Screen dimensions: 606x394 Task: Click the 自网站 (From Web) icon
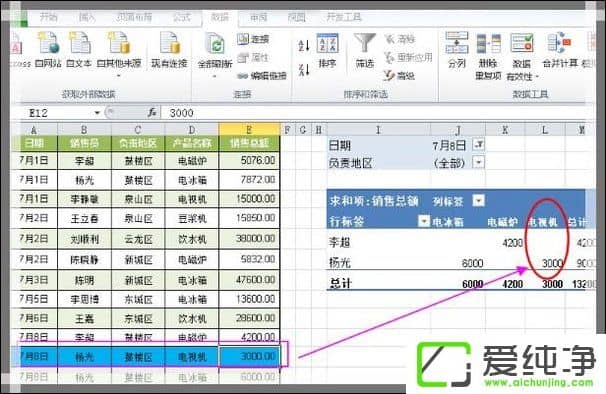tap(48, 49)
